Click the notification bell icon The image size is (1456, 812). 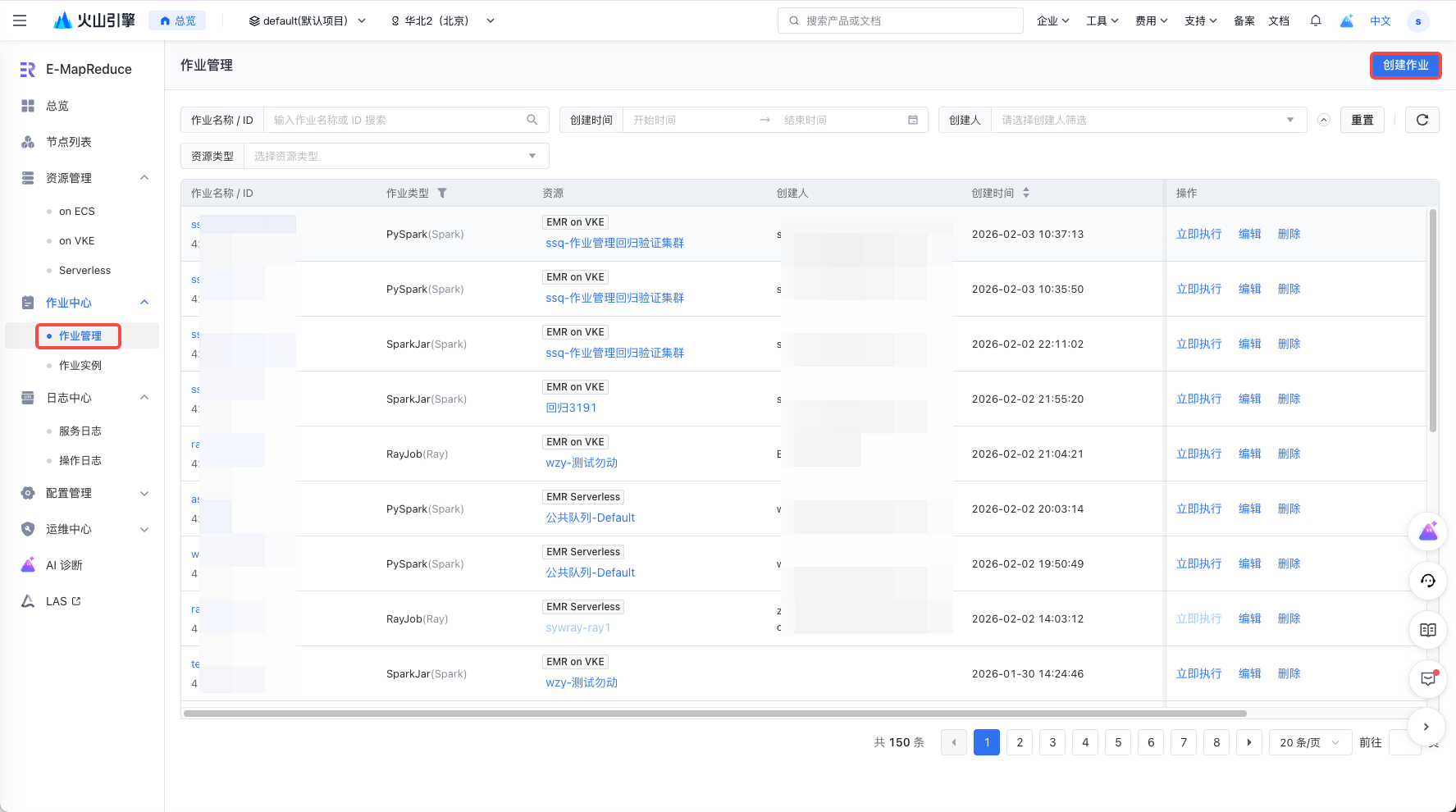coord(1316,21)
